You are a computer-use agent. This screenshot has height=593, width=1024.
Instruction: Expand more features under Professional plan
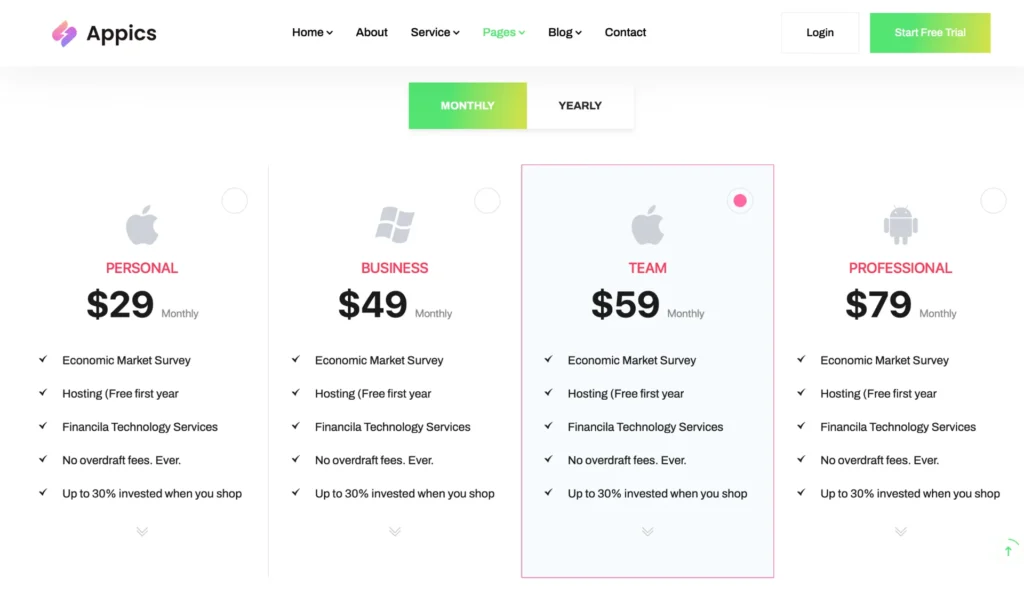tap(900, 532)
